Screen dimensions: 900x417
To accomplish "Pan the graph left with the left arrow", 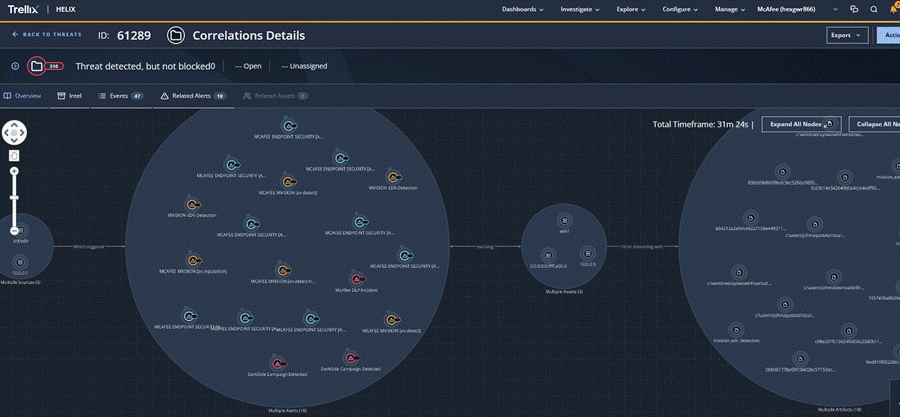I will (6, 132).
